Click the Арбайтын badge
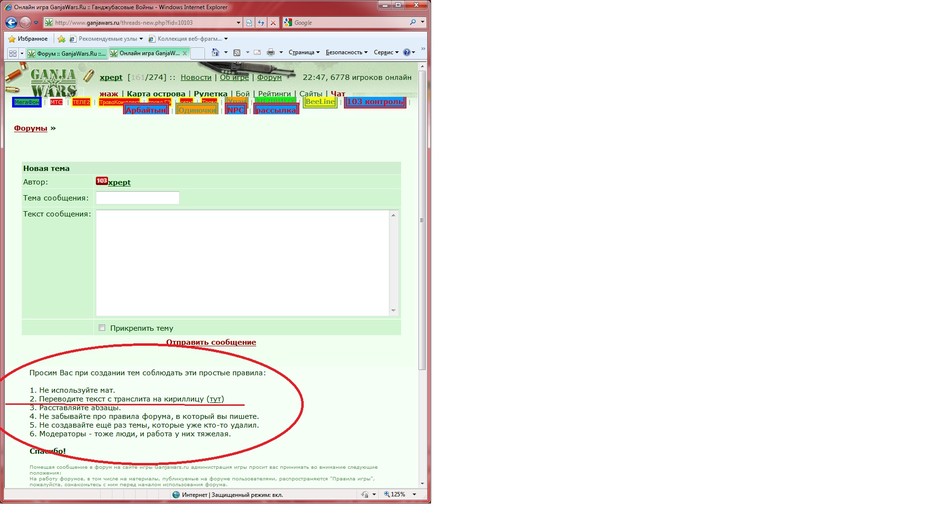This screenshot has height=523, width=930. [146, 110]
